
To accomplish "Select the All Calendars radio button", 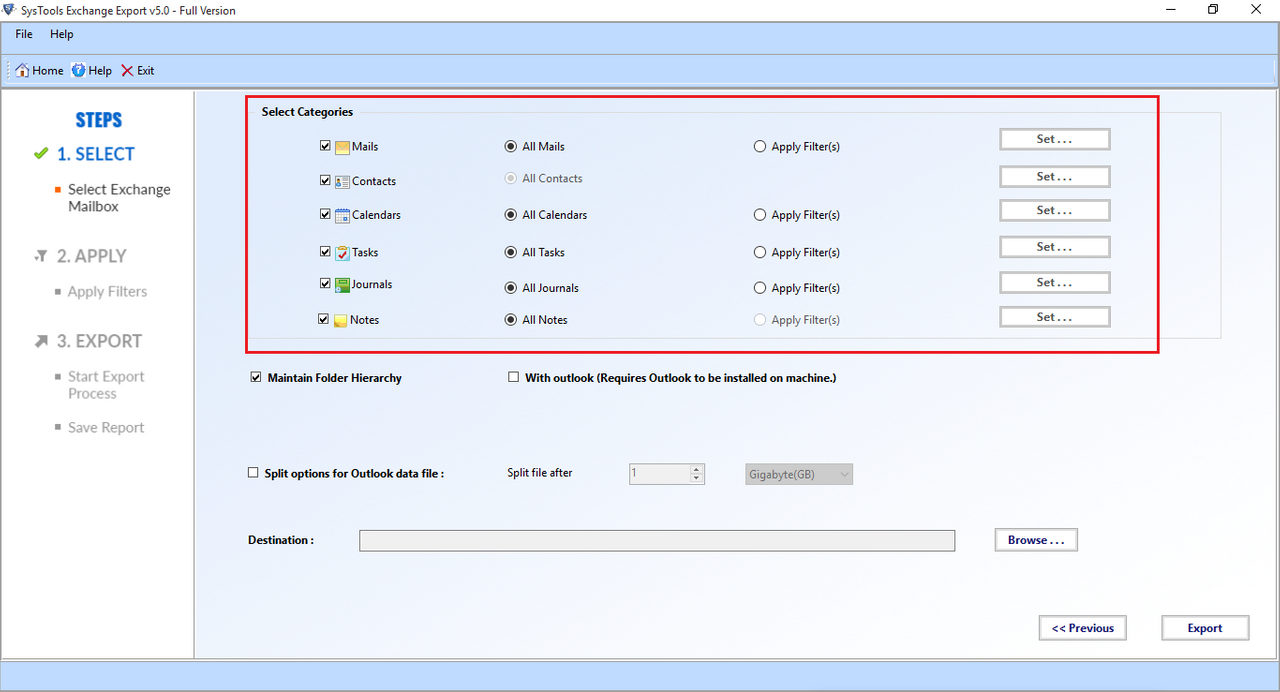I will coord(510,215).
